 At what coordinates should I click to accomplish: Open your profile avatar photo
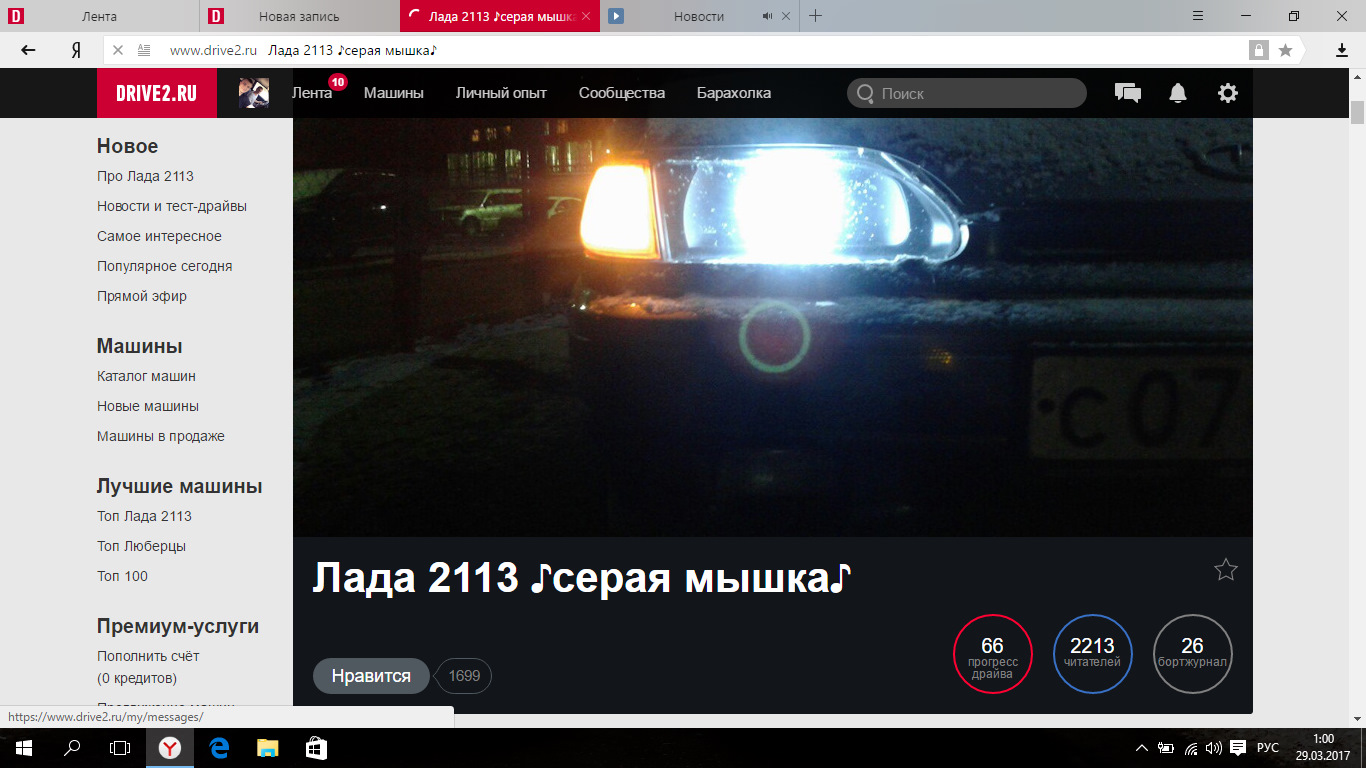(x=254, y=92)
